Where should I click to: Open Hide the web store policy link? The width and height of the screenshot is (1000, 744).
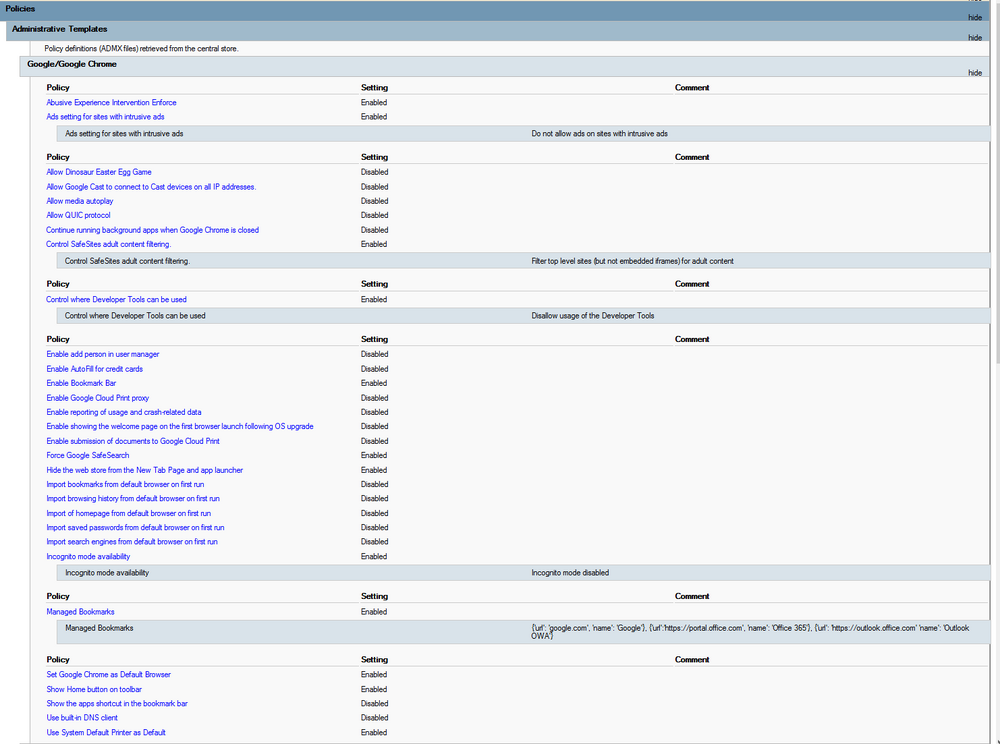144,470
